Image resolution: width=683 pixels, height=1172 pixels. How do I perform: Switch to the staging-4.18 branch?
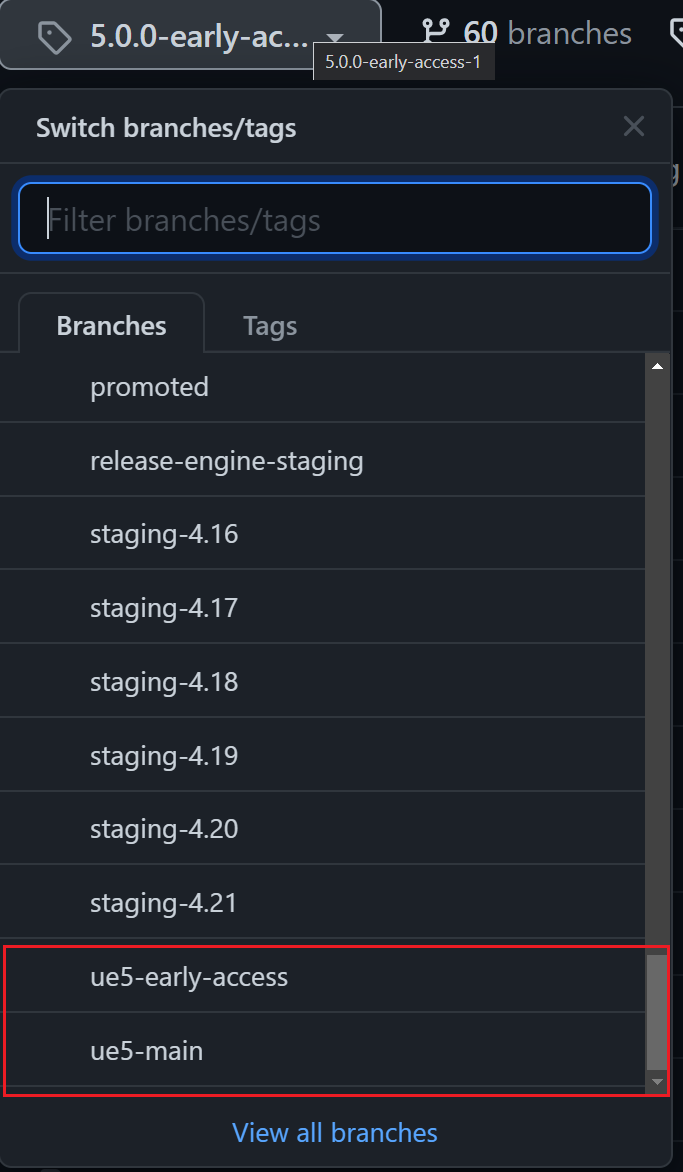tap(164, 682)
